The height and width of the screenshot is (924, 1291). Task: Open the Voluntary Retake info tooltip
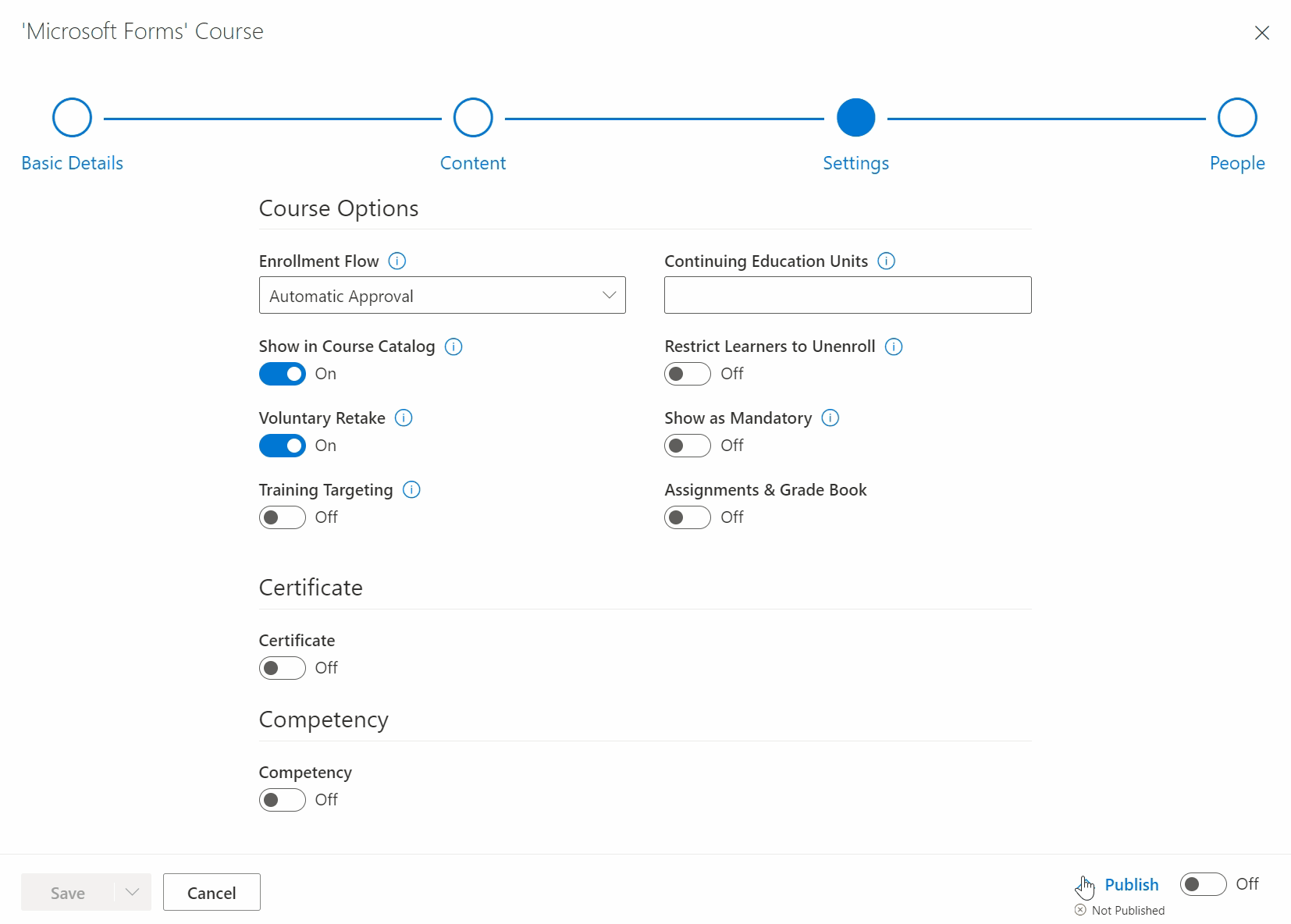click(x=404, y=418)
